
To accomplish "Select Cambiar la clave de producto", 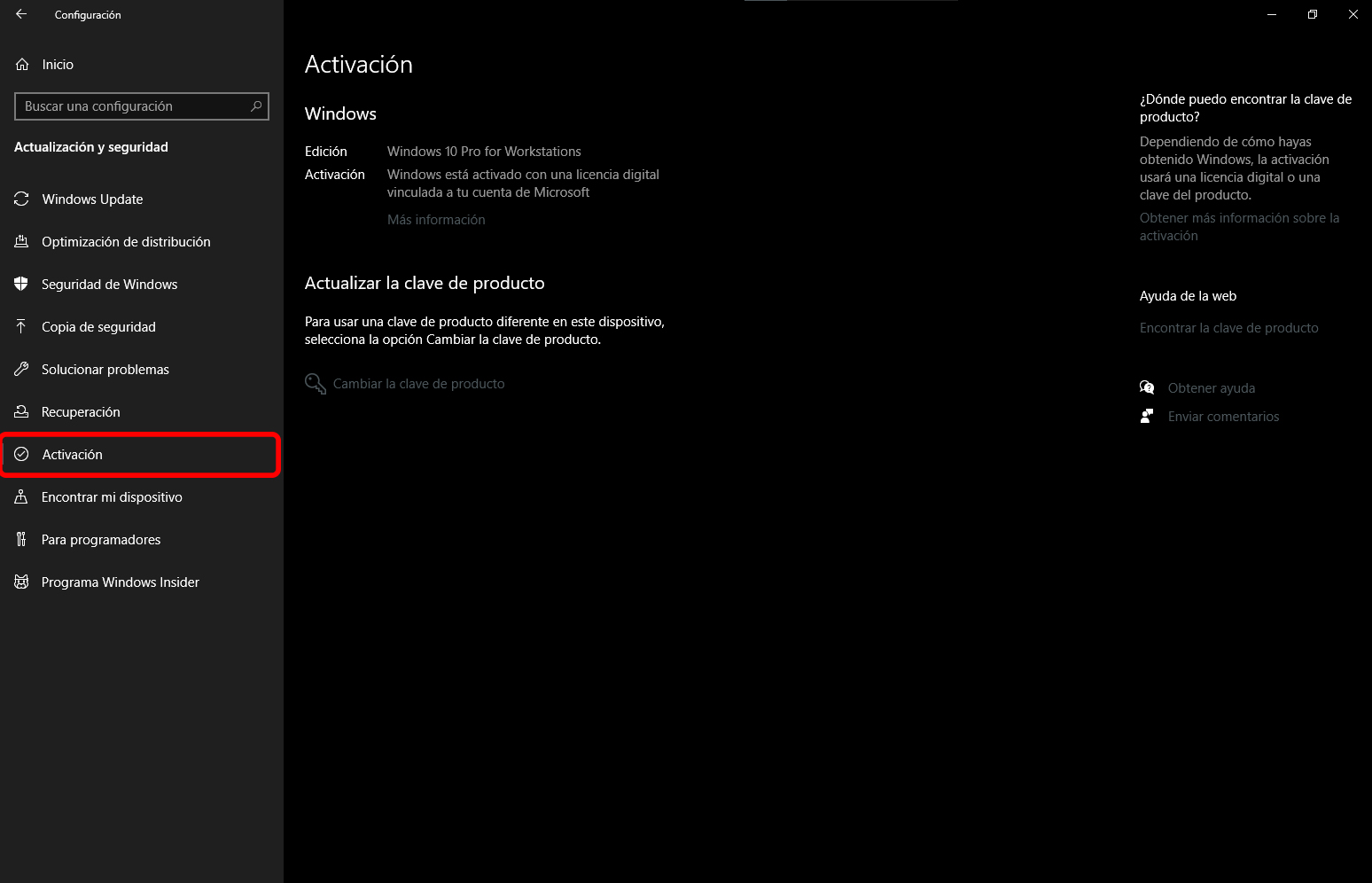I will (419, 383).
